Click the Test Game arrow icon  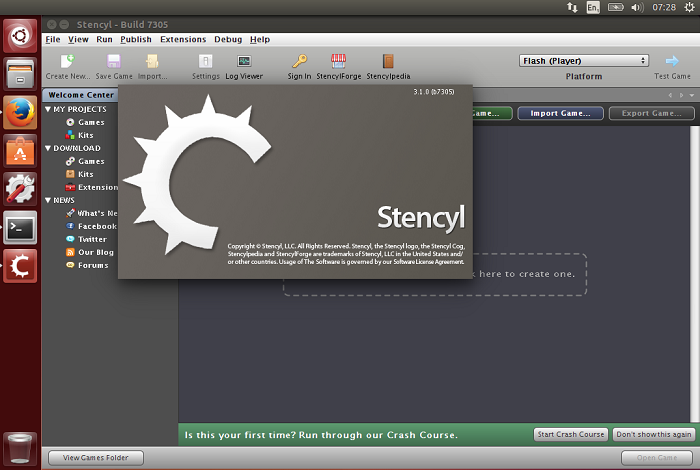tap(672, 61)
